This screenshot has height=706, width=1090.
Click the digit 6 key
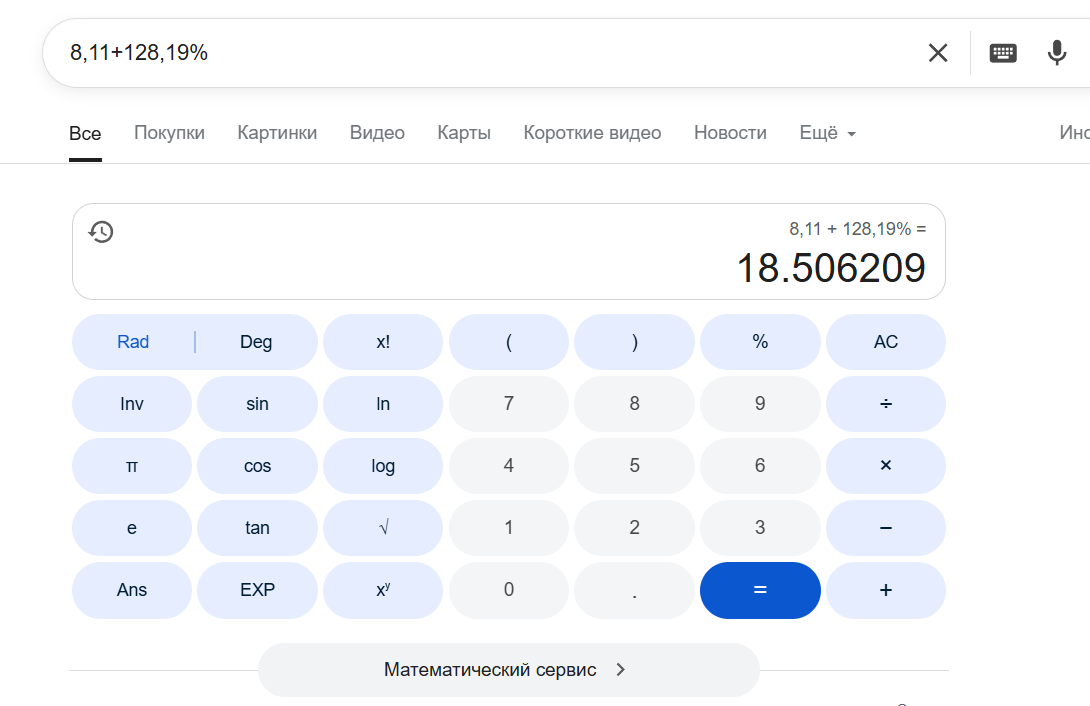(760, 466)
